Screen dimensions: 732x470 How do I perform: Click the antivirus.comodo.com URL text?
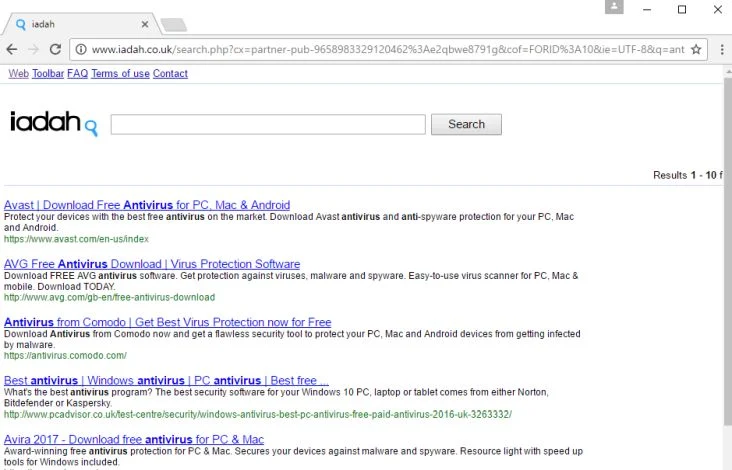point(65,356)
